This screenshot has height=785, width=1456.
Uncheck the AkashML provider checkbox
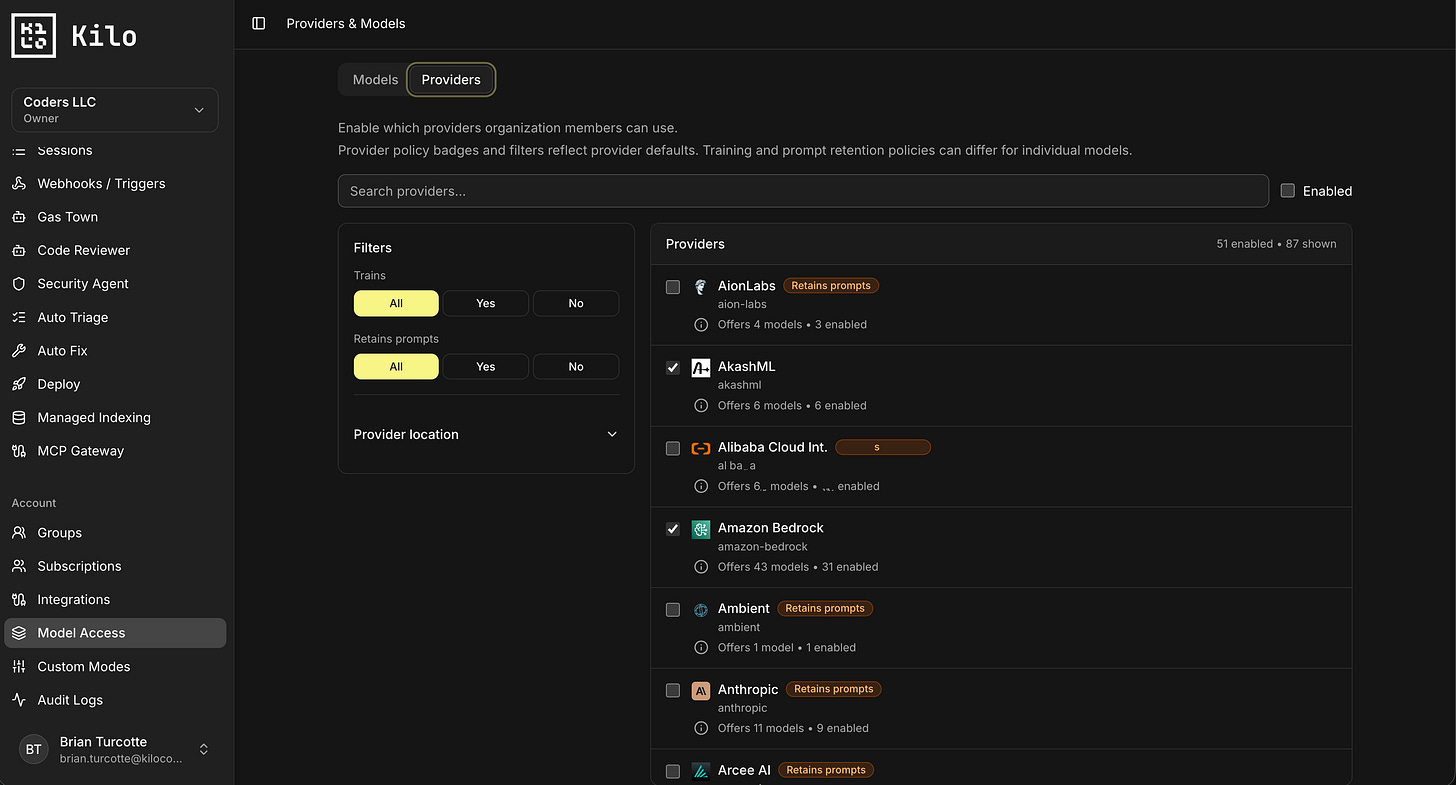click(673, 368)
